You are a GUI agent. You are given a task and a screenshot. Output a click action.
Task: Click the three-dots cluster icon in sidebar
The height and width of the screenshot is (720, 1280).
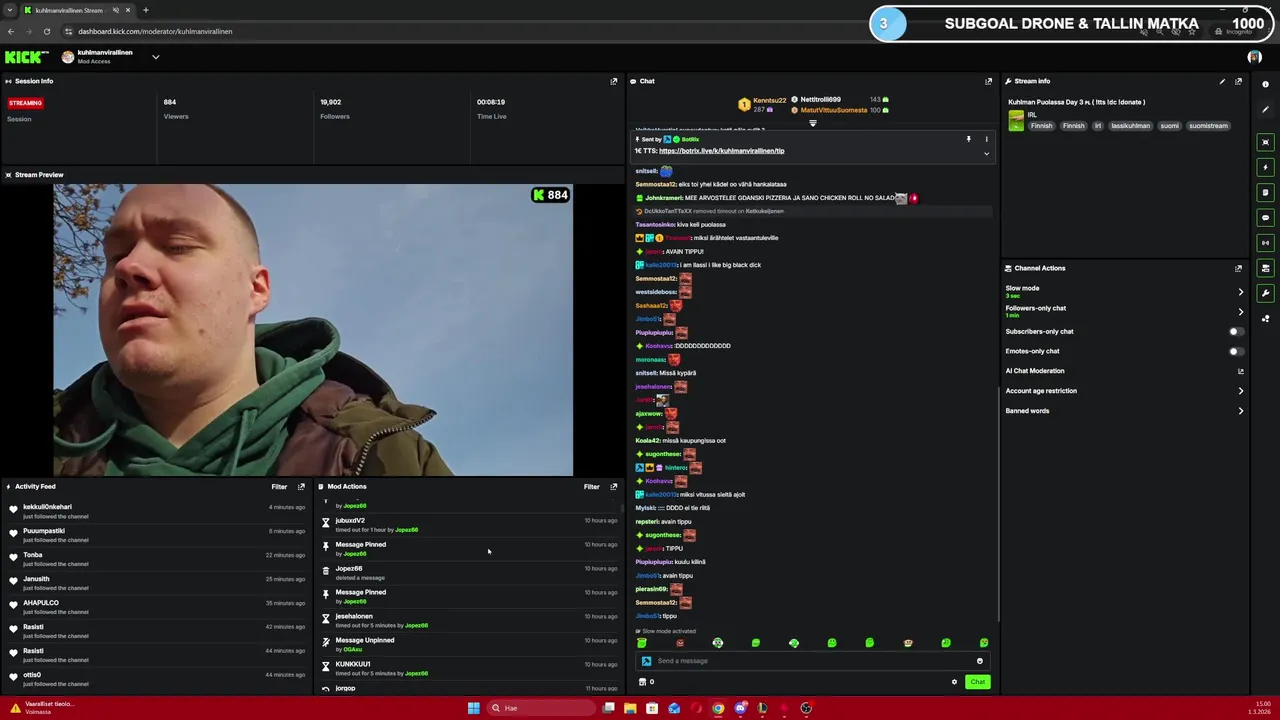pyautogui.click(x=1265, y=318)
